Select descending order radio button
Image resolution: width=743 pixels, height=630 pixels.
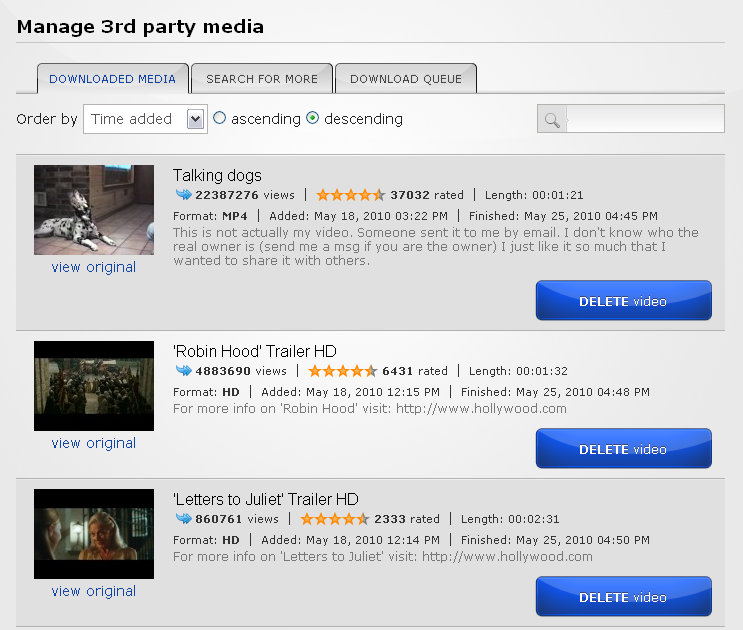pos(313,118)
